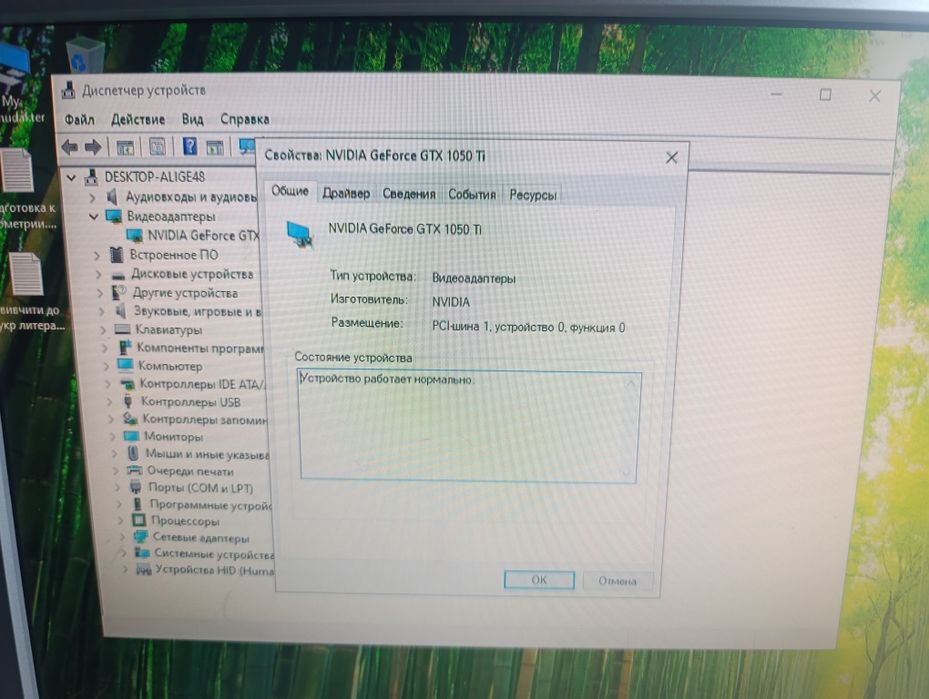Click the Recycle Bin desktop icon
929x699 pixels.
(x=84, y=54)
